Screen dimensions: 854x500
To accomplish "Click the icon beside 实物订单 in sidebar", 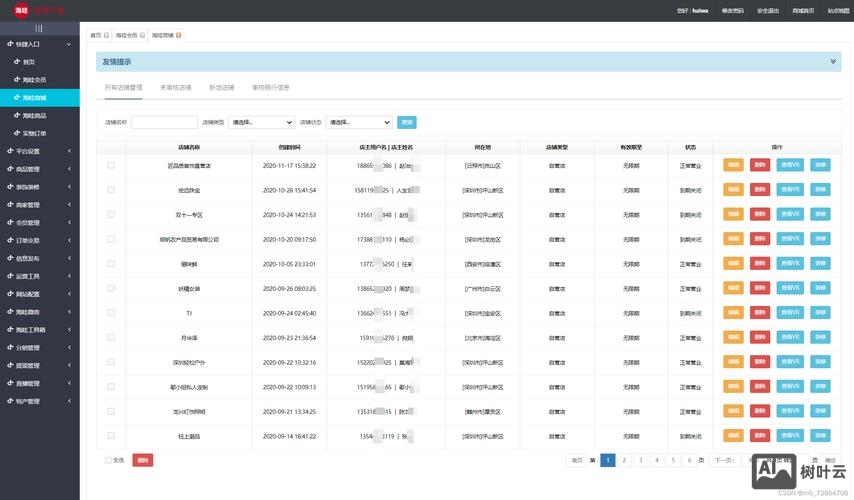I will pos(16,133).
